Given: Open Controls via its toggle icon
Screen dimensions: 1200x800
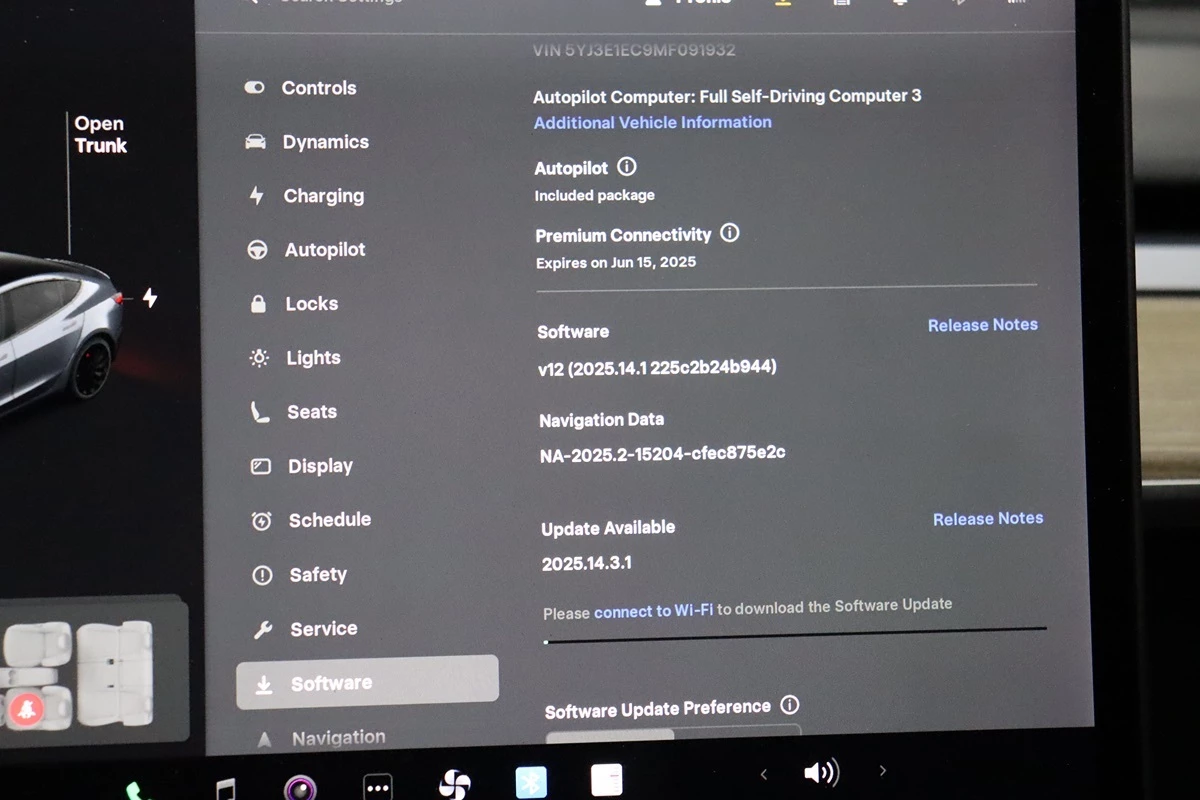Looking at the screenshot, I should (254, 88).
